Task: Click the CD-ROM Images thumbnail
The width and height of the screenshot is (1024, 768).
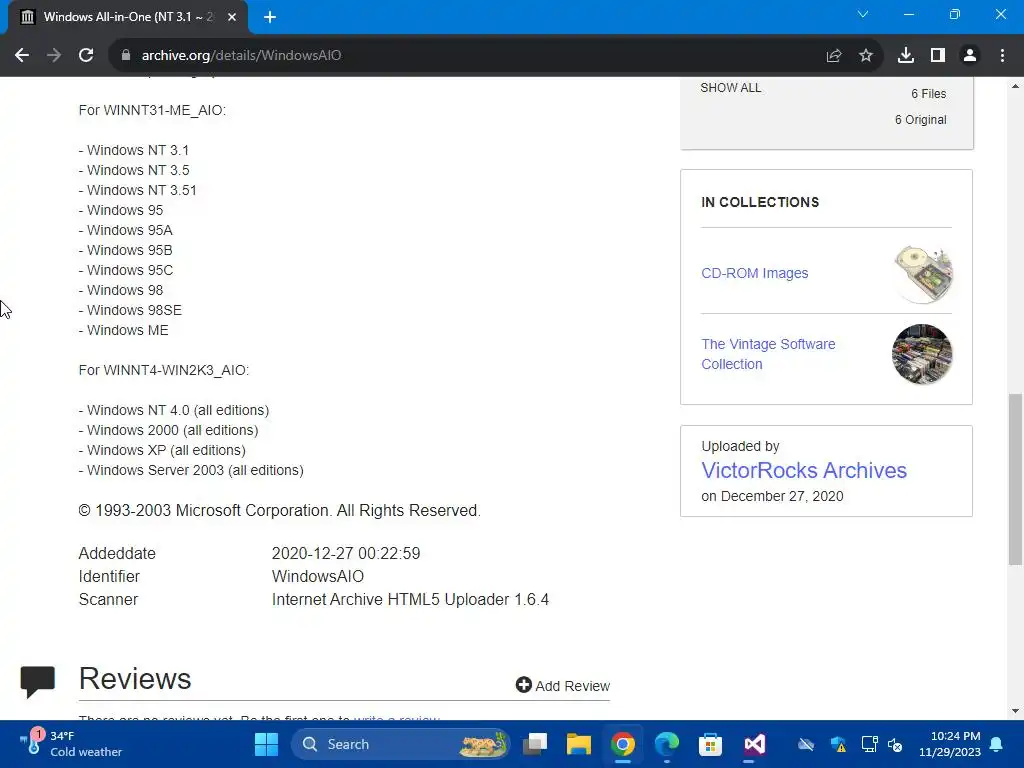Action: pos(923,274)
